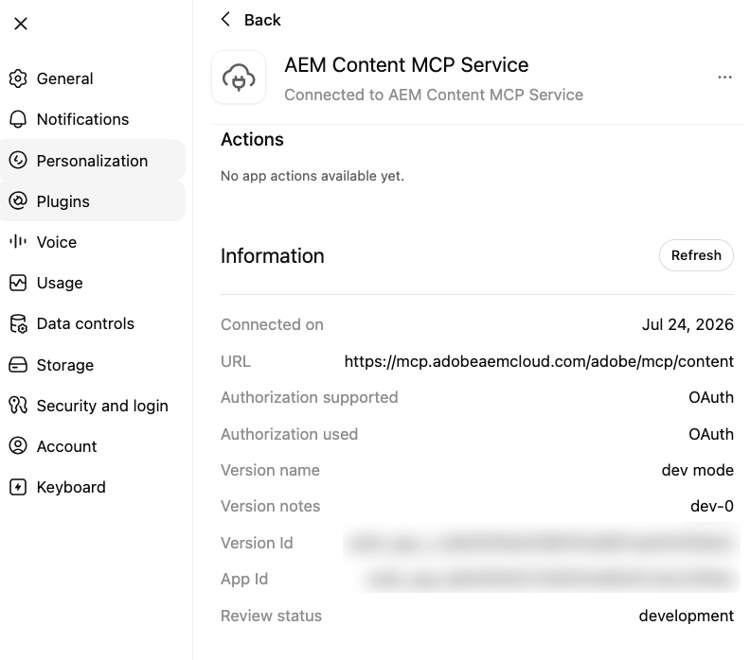Screen dimensions: 750x660
Task: Close the settings dialog with the X icon
Action: tap(21, 23)
